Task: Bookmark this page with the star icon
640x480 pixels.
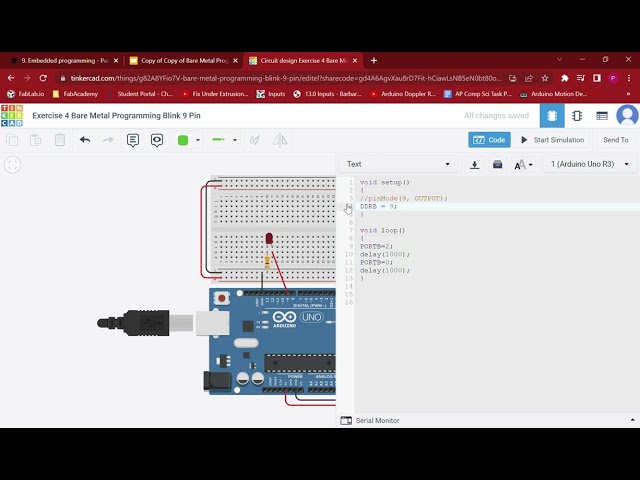Action: (545, 78)
